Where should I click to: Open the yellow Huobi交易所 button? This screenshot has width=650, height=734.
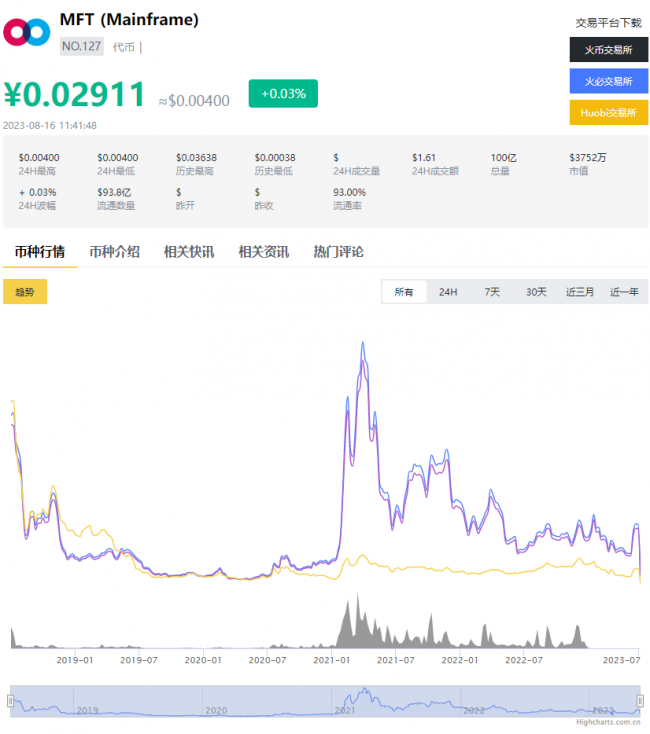pyautogui.click(x=608, y=112)
